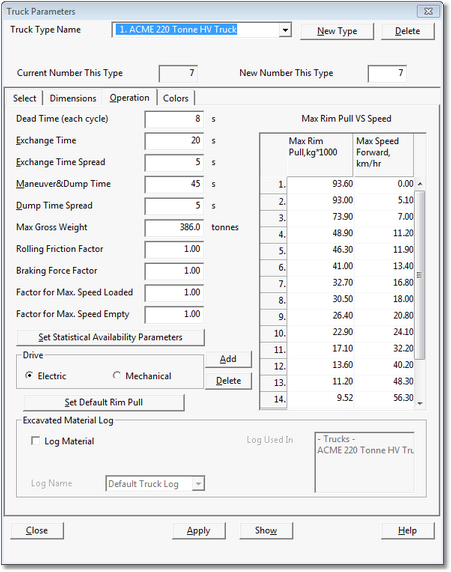
Task: Click the Close button at the bottom
Action: [37, 531]
